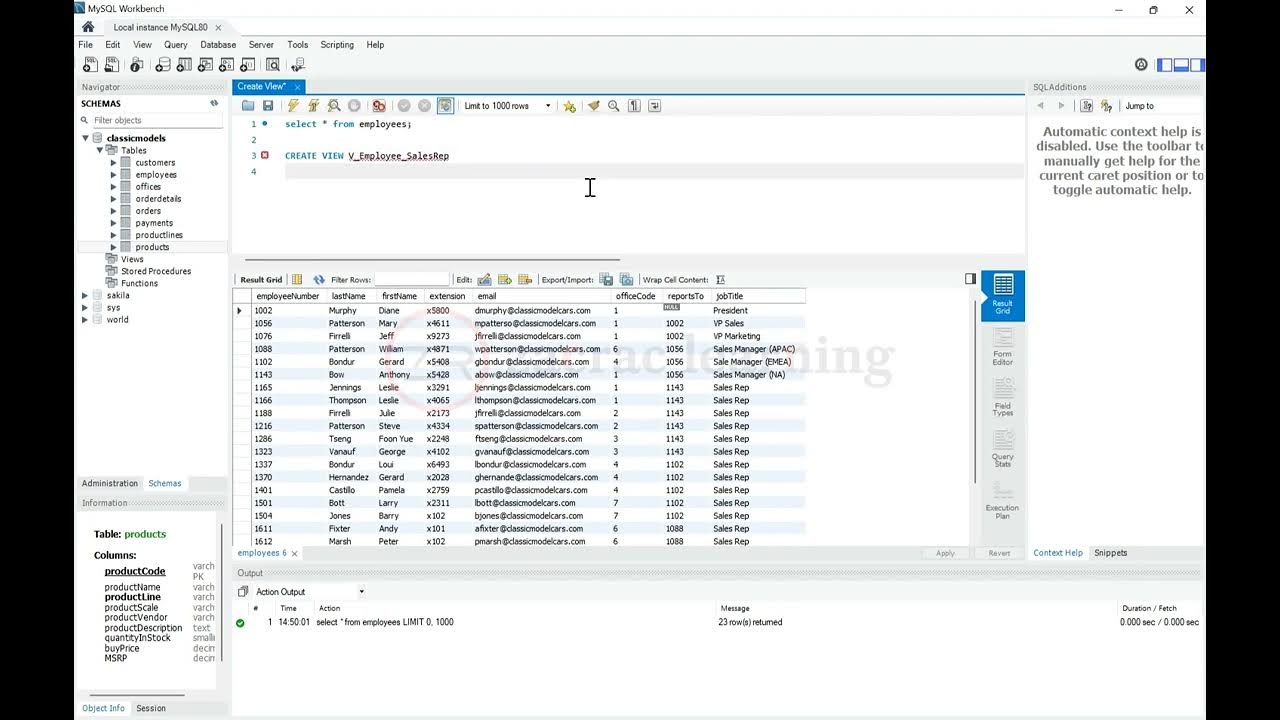Commit the current transaction
This screenshot has width=1280, height=720.
point(404,106)
